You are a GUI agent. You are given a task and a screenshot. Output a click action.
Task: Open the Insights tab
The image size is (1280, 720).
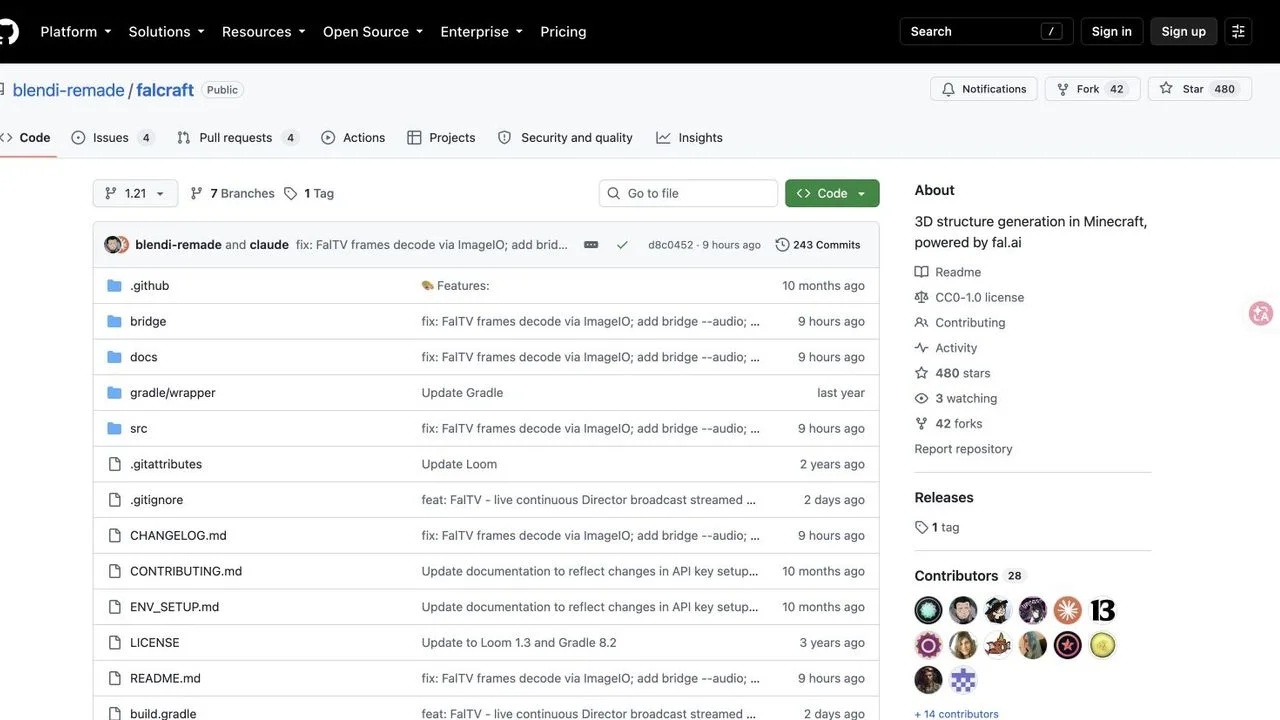coord(689,138)
